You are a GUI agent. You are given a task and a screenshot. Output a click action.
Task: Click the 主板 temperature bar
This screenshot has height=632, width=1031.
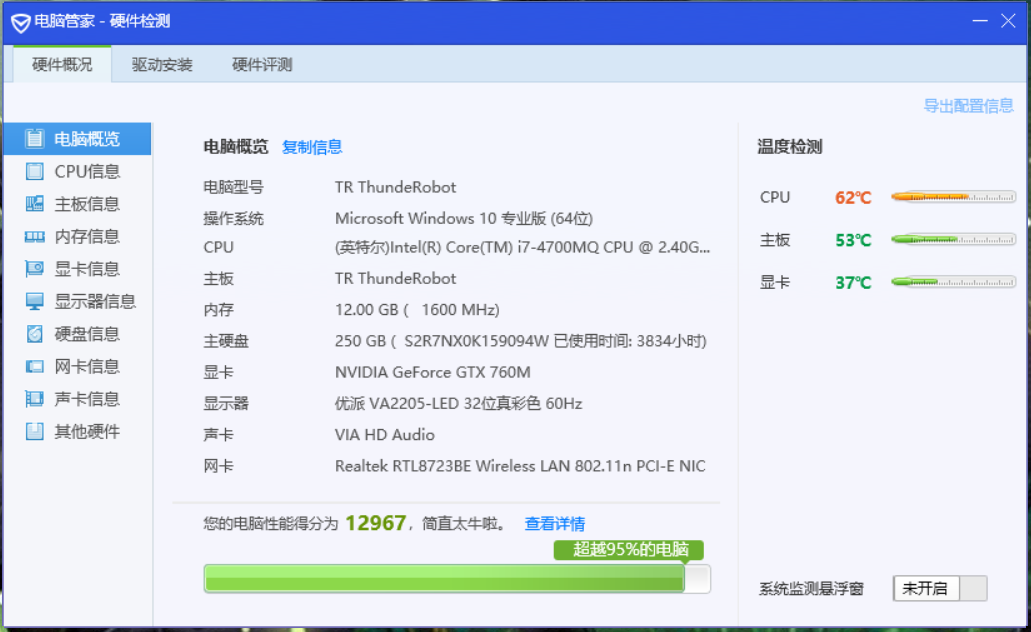(953, 239)
